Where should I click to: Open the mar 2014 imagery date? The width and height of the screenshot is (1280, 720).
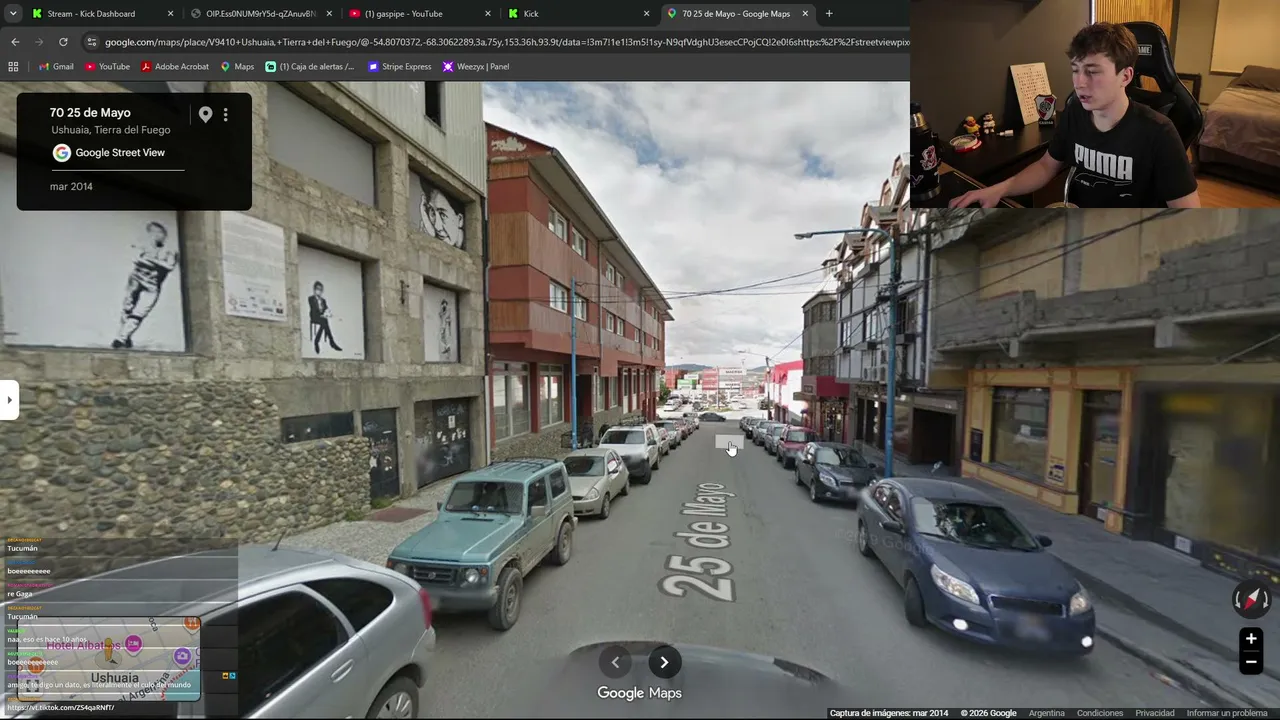pyautogui.click(x=71, y=187)
